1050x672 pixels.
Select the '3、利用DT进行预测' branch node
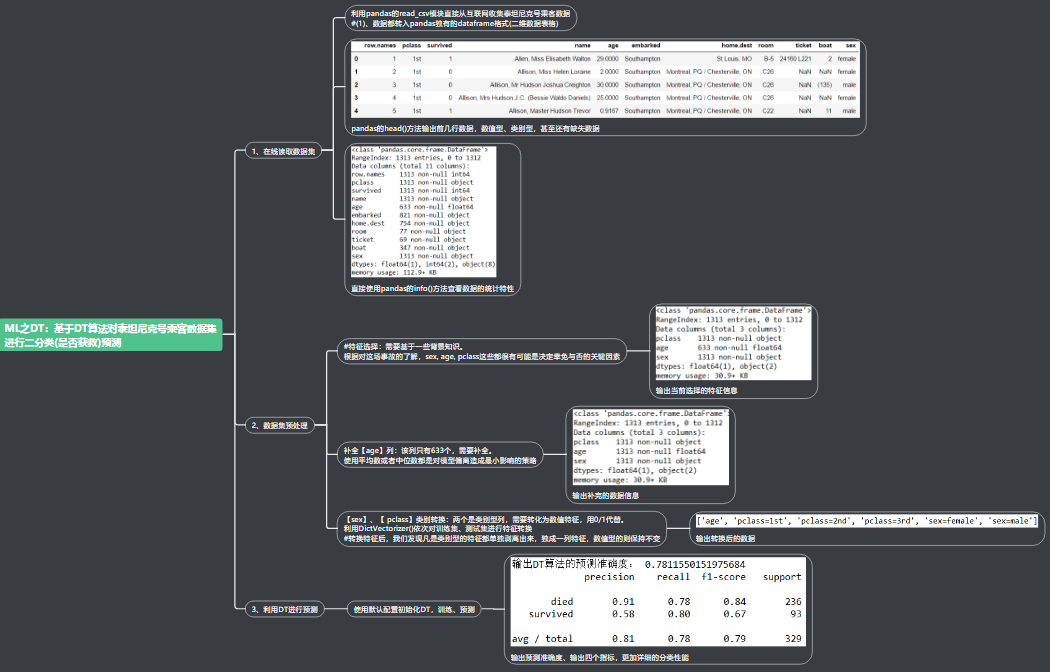tap(285, 609)
